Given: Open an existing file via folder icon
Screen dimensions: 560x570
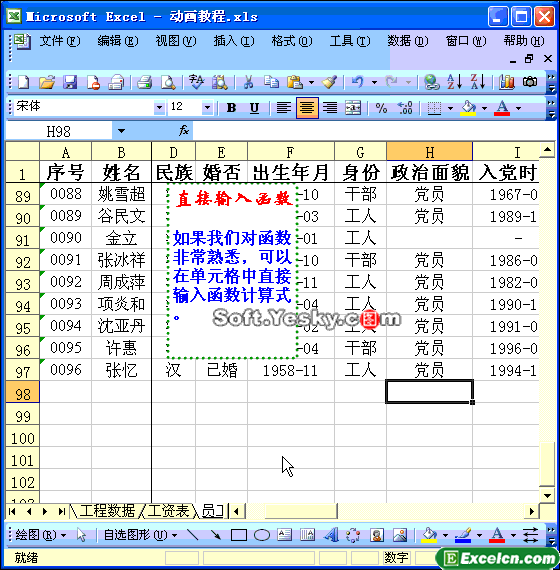Looking at the screenshot, I should click(47, 82).
